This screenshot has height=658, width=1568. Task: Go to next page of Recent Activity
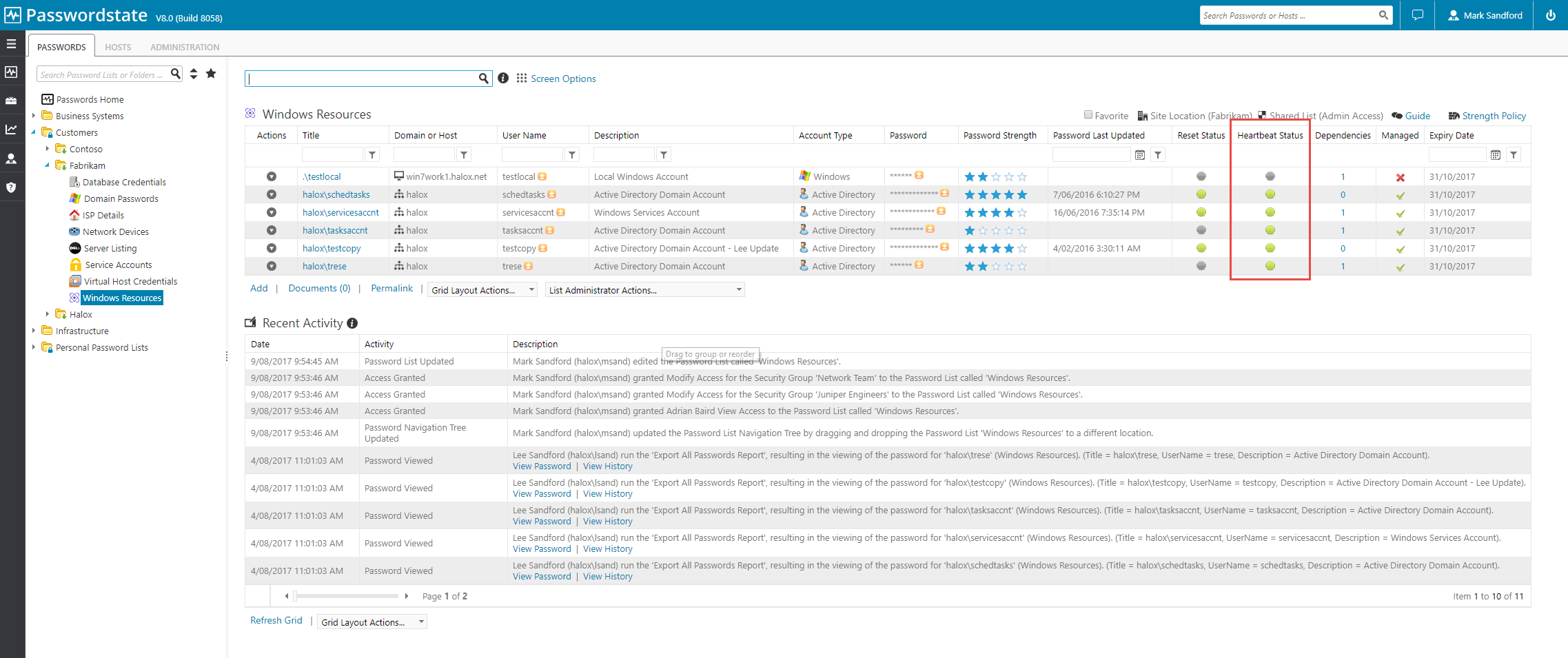pyautogui.click(x=407, y=596)
